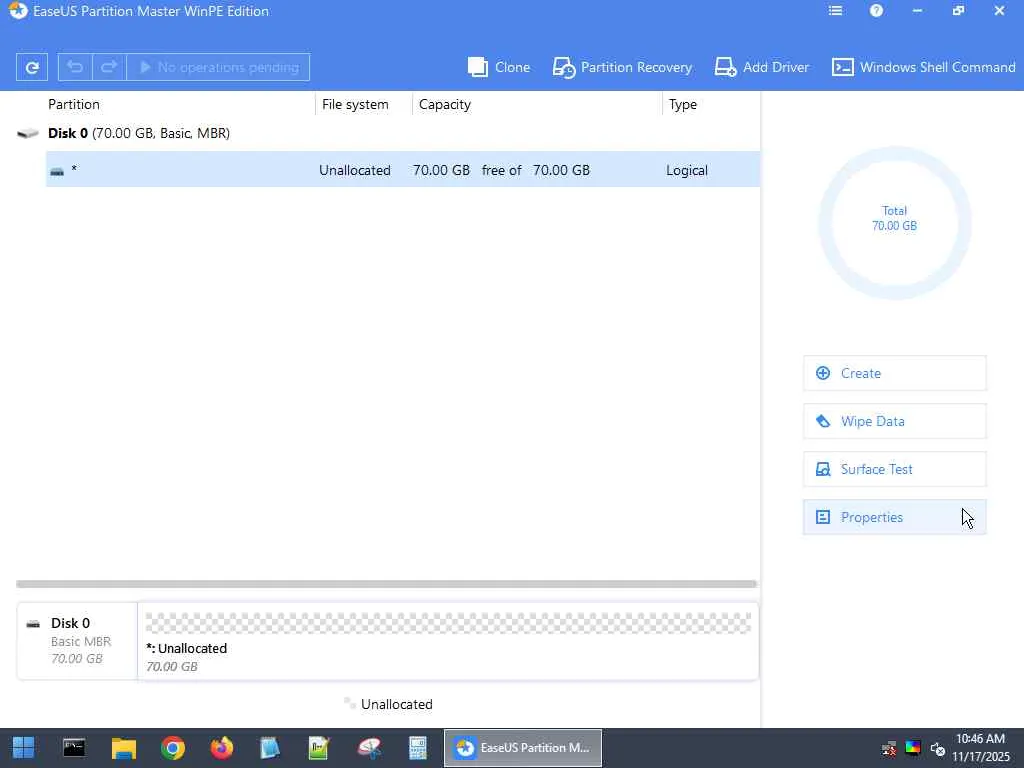1024x768 pixels.
Task: Click the Type column header
Action: pyautogui.click(x=682, y=104)
